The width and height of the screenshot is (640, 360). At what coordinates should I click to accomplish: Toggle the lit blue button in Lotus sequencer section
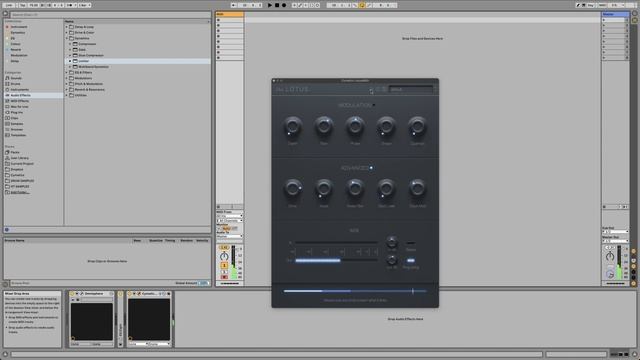(x=411, y=260)
